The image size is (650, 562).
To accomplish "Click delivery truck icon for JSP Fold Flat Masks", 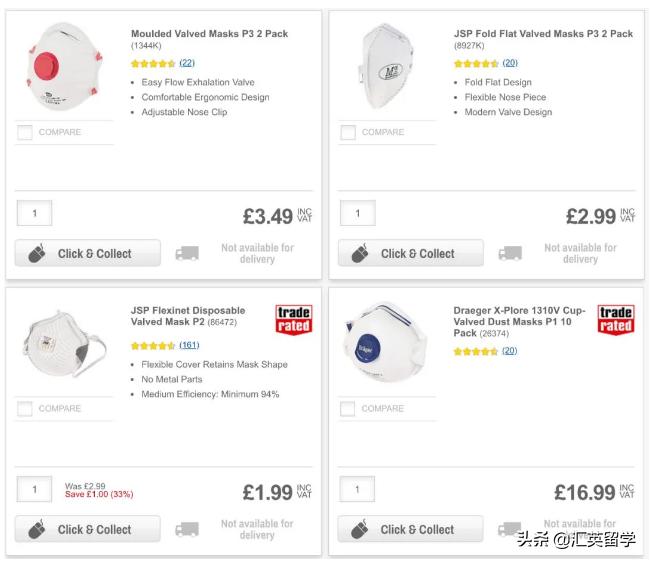I will click(510, 254).
